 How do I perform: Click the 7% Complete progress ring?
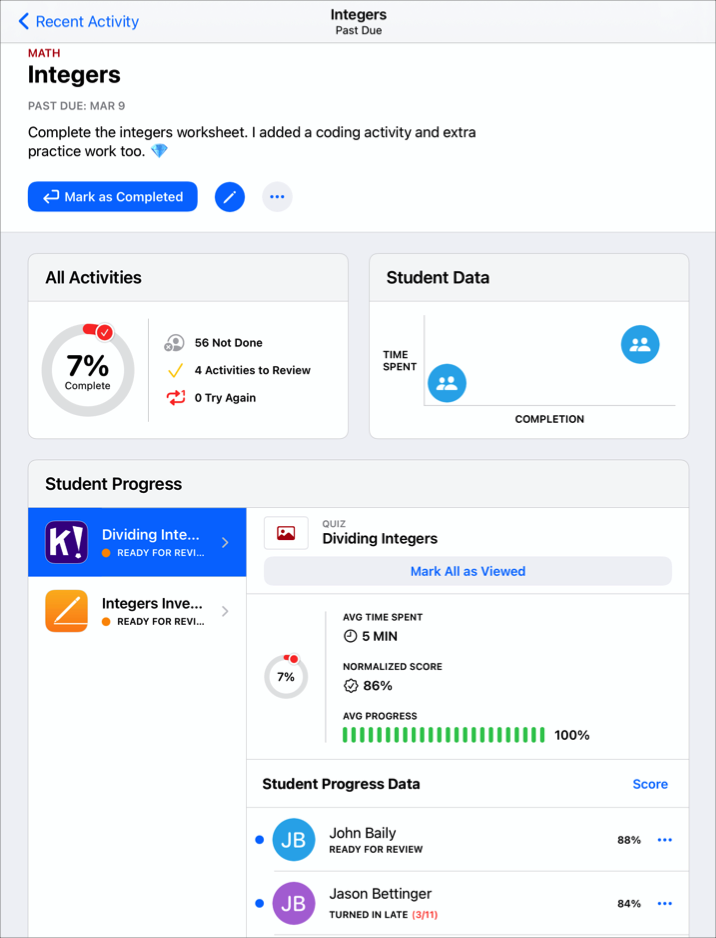88,370
